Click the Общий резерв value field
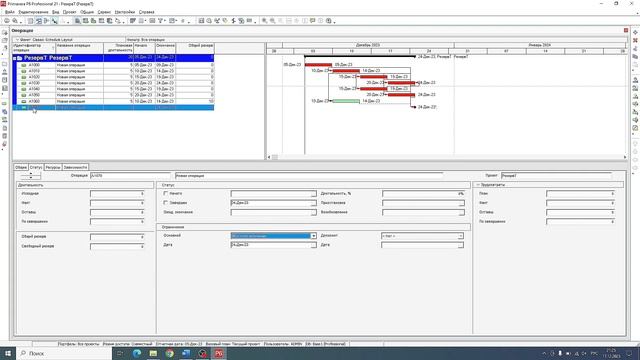Image resolution: width=640 pixels, height=360 pixels. click(x=117, y=237)
